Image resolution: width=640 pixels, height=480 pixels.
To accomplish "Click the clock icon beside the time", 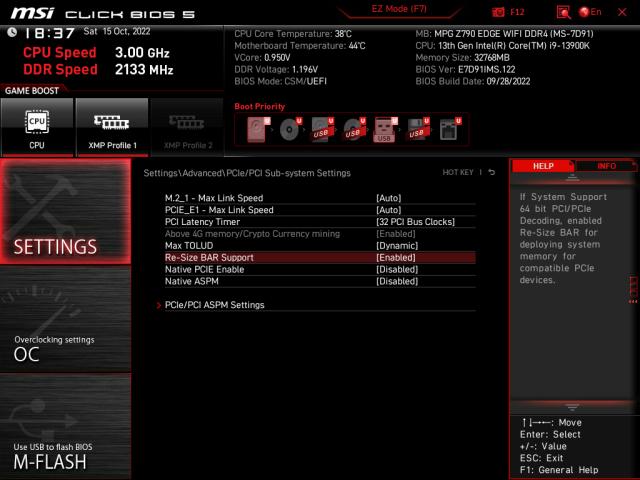I will [x=12, y=32].
